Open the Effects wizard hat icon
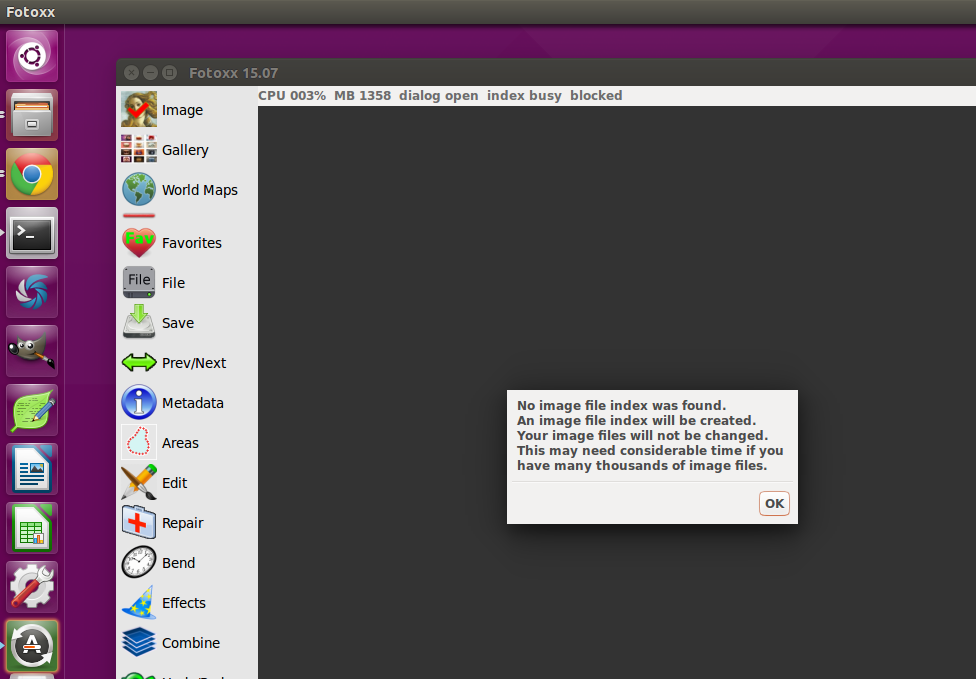The height and width of the screenshot is (679, 976). pyautogui.click(x=138, y=602)
